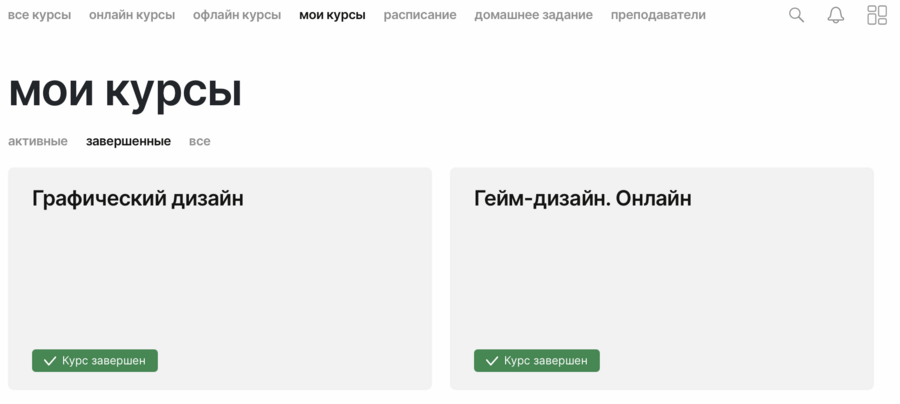Image resolution: width=900 pixels, height=404 pixels.
Task: Click the «мои курсы» page heading
Action: click(x=125, y=91)
